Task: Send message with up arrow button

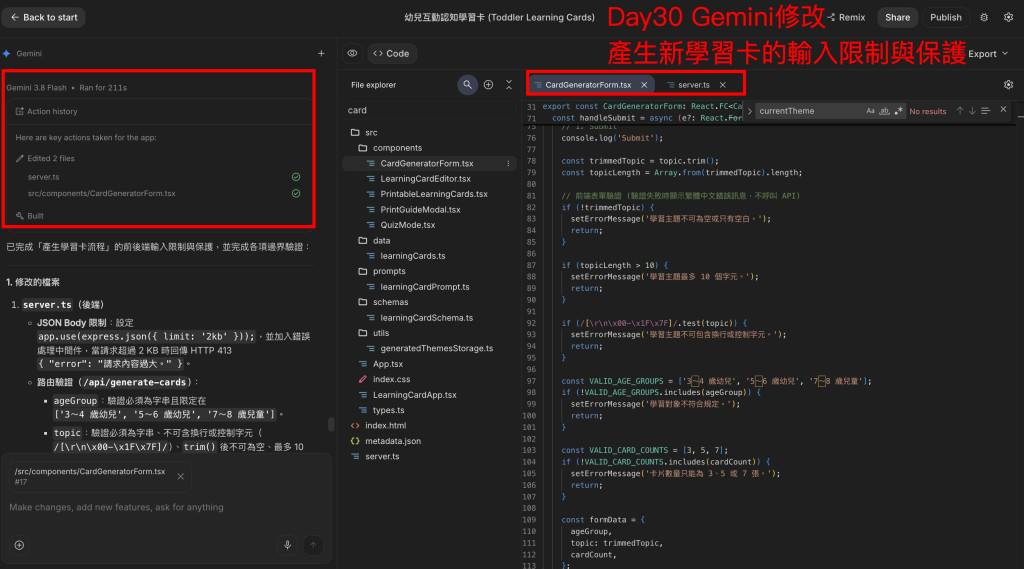Action: [x=313, y=545]
